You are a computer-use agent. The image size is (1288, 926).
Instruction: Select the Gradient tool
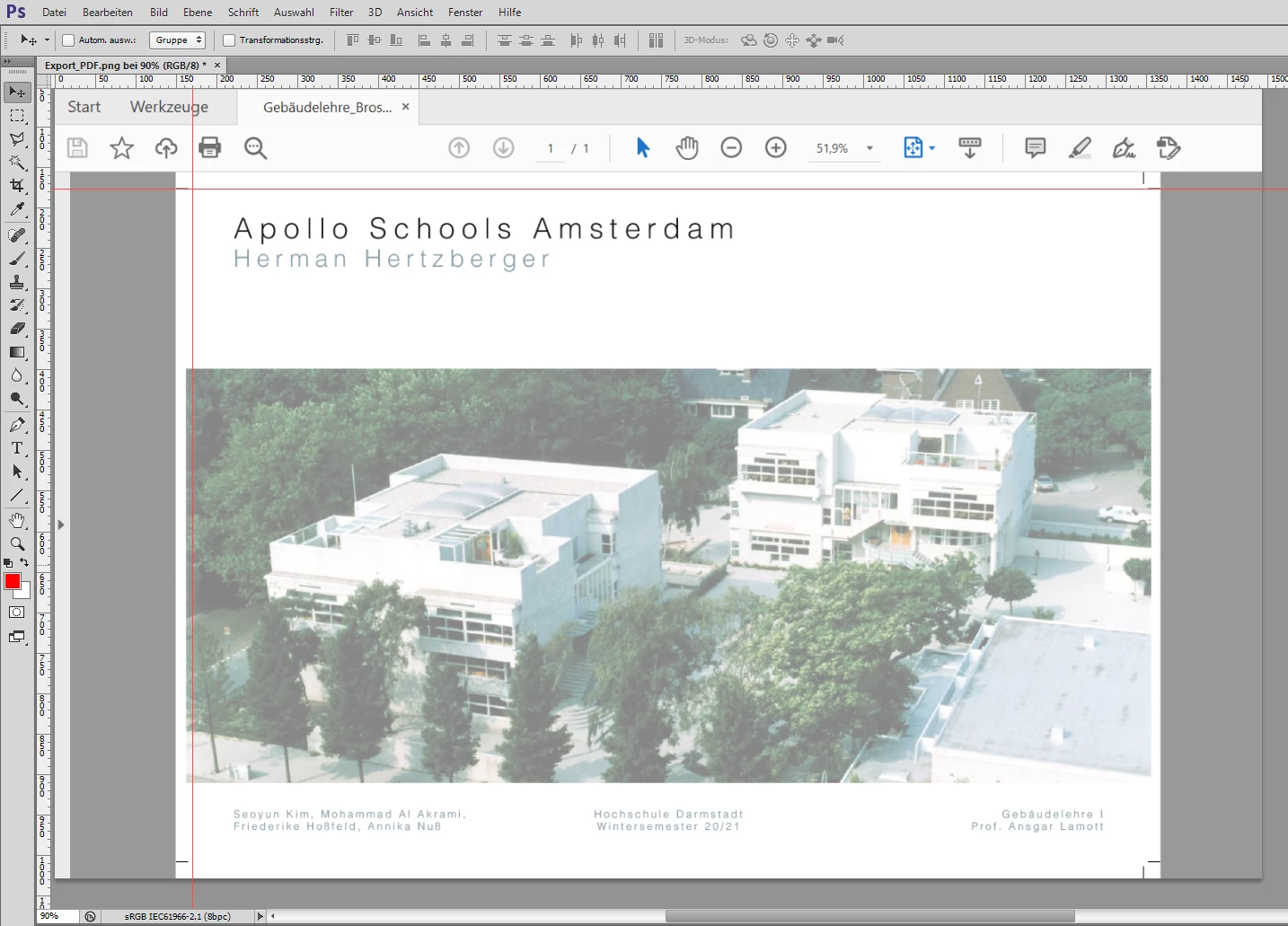(17, 352)
